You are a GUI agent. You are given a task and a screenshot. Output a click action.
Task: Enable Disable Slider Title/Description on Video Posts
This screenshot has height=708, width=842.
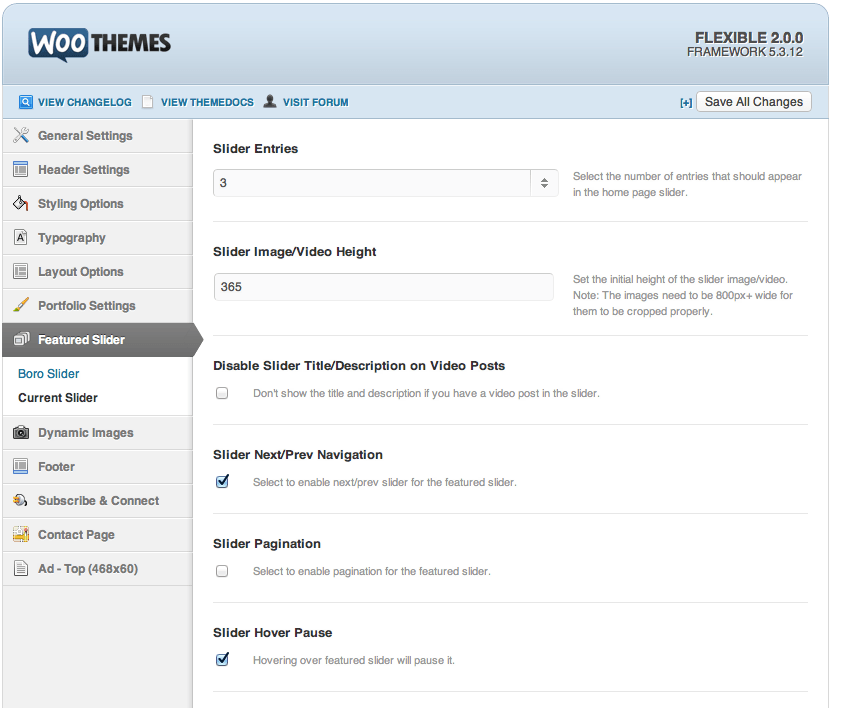click(222, 393)
